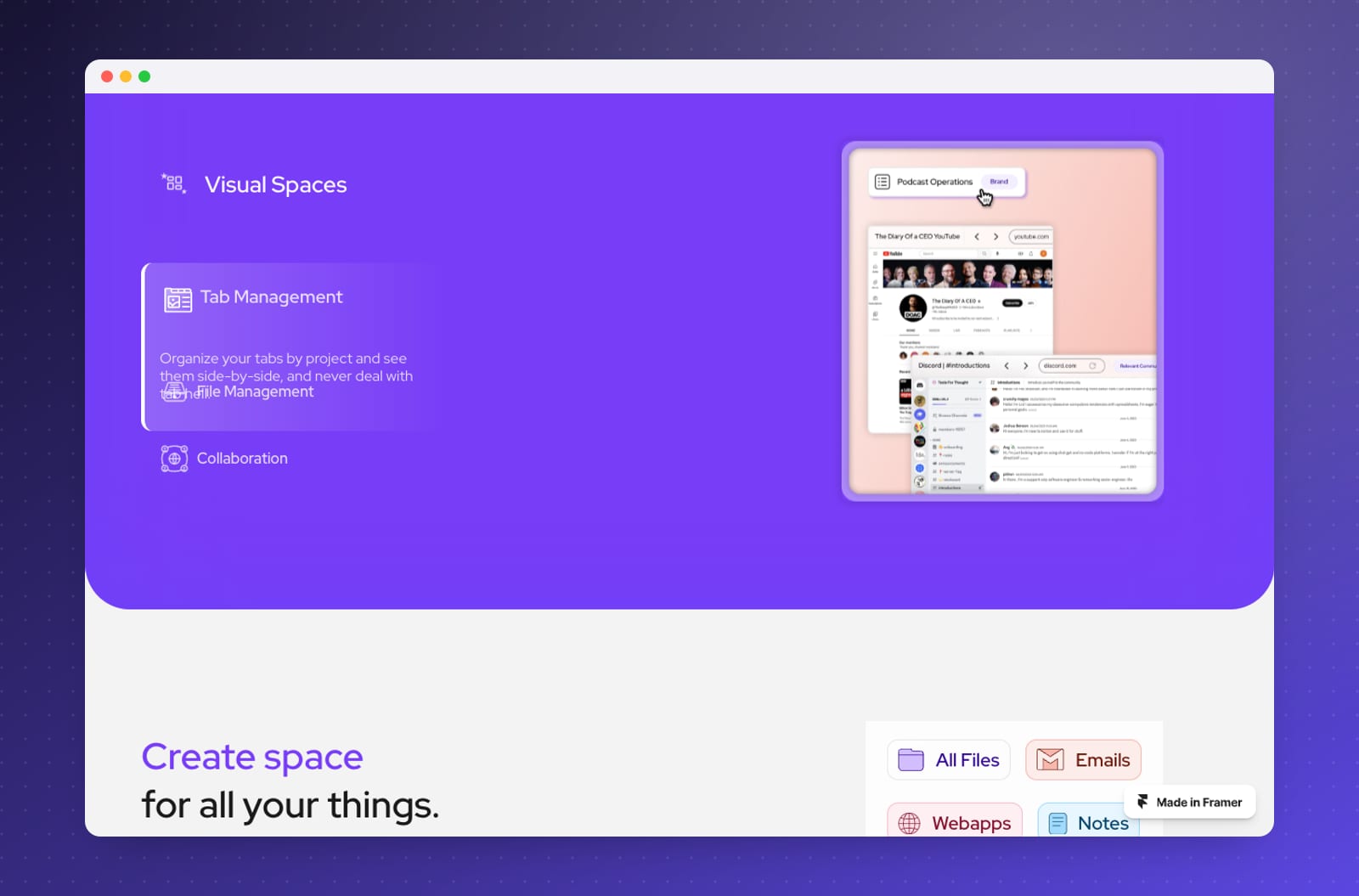This screenshot has height=896, width=1359.
Task: Click the Notes document icon
Action: [1057, 823]
